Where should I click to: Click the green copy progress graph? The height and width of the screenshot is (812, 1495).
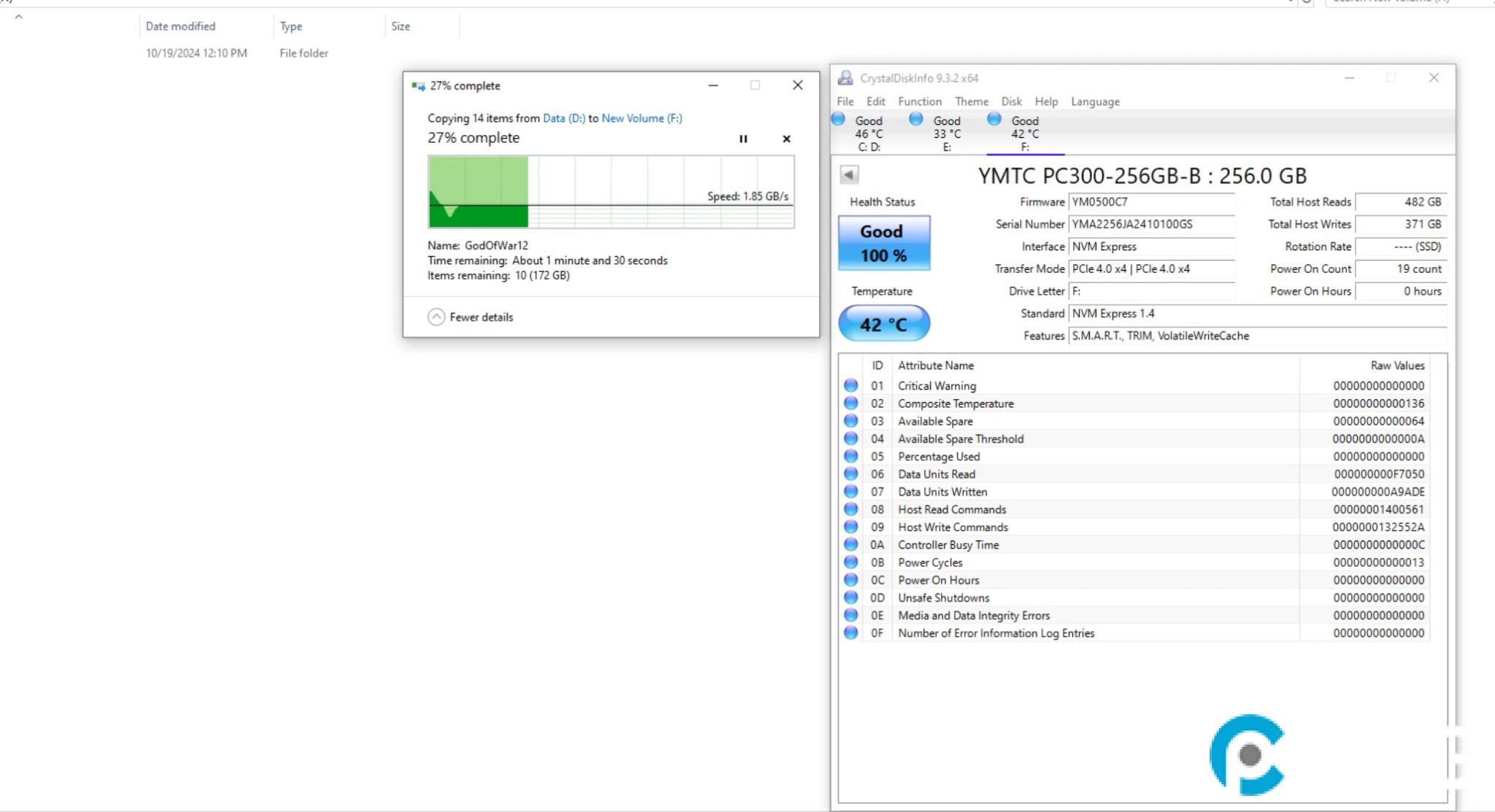point(478,190)
